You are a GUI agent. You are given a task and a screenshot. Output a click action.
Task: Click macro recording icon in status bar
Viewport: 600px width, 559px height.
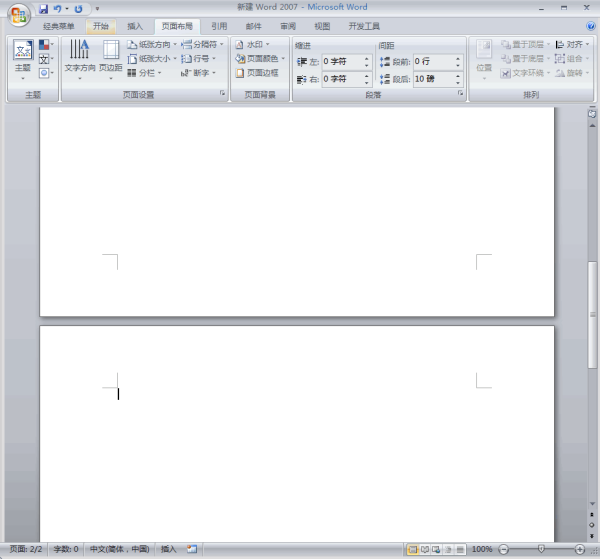(x=192, y=549)
